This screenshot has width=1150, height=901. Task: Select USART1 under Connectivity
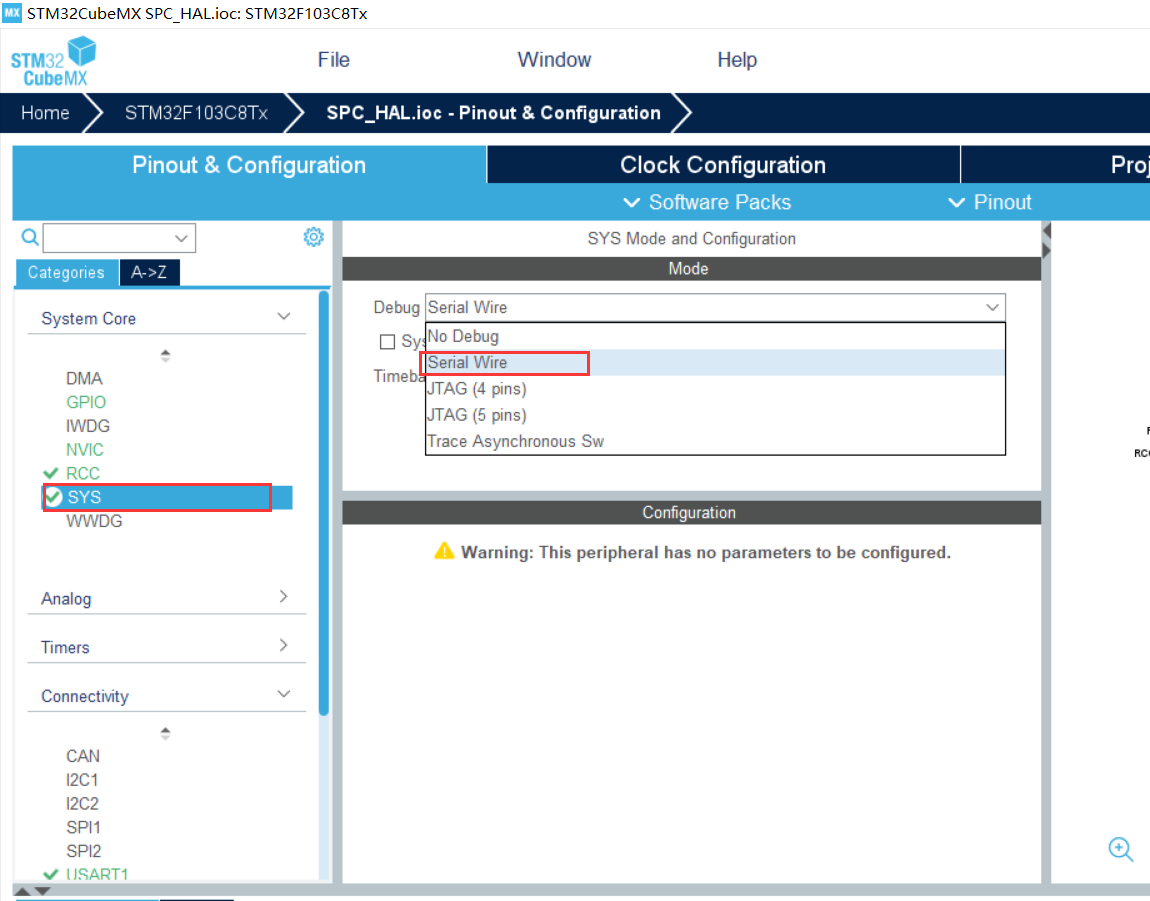(x=98, y=875)
